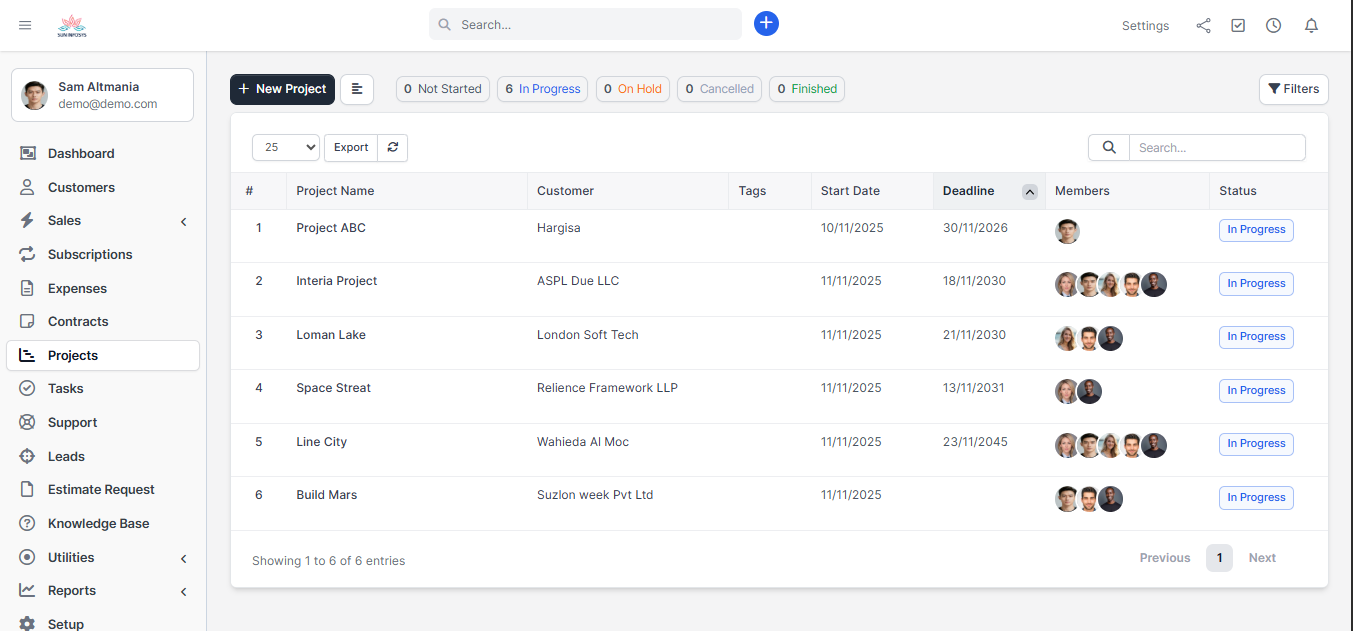Image resolution: width=1353 pixels, height=631 pixels.
Task: Open recent activity clock icon
Action: (1273, 25)
